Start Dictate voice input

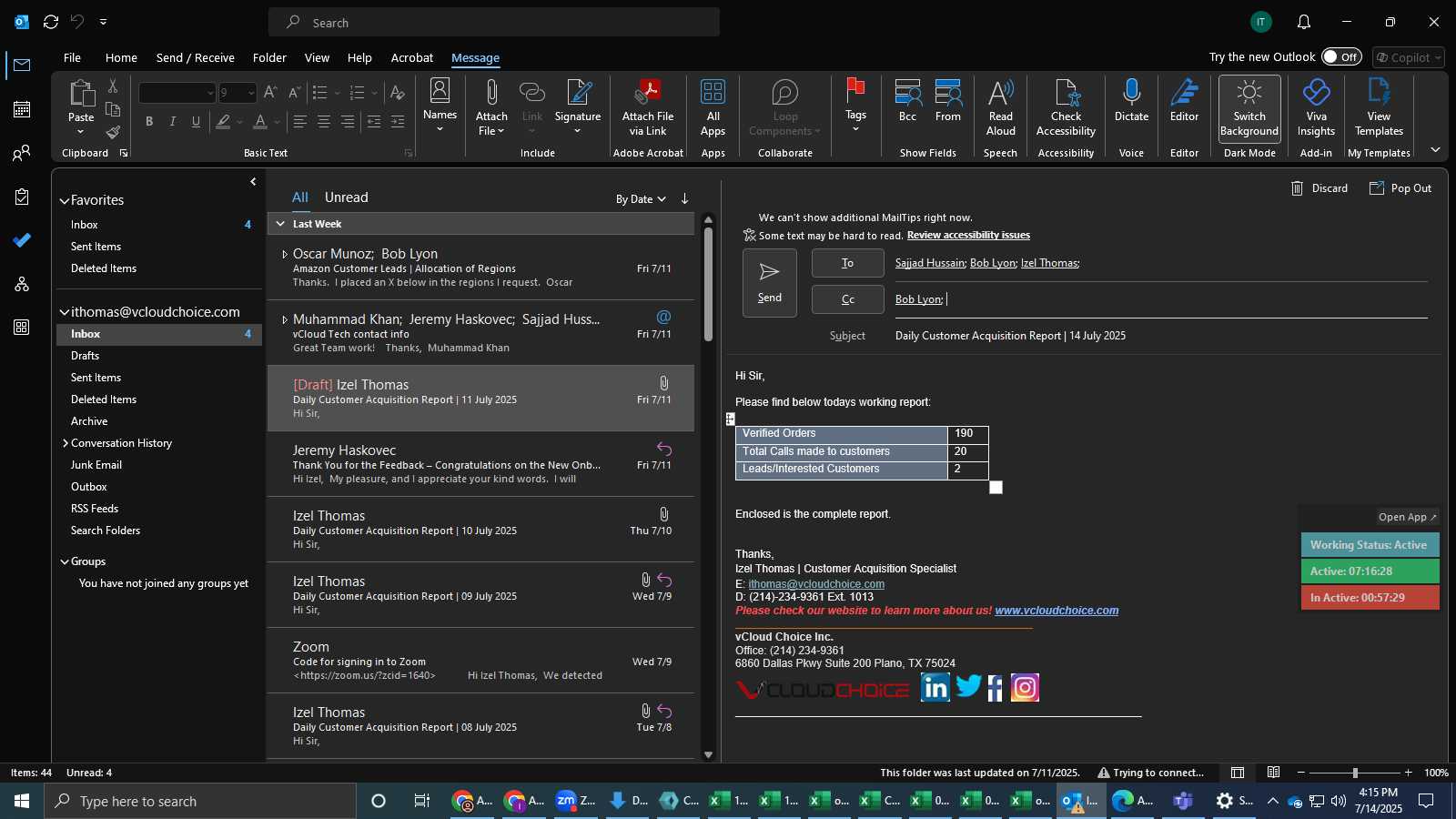(1131, 101)
